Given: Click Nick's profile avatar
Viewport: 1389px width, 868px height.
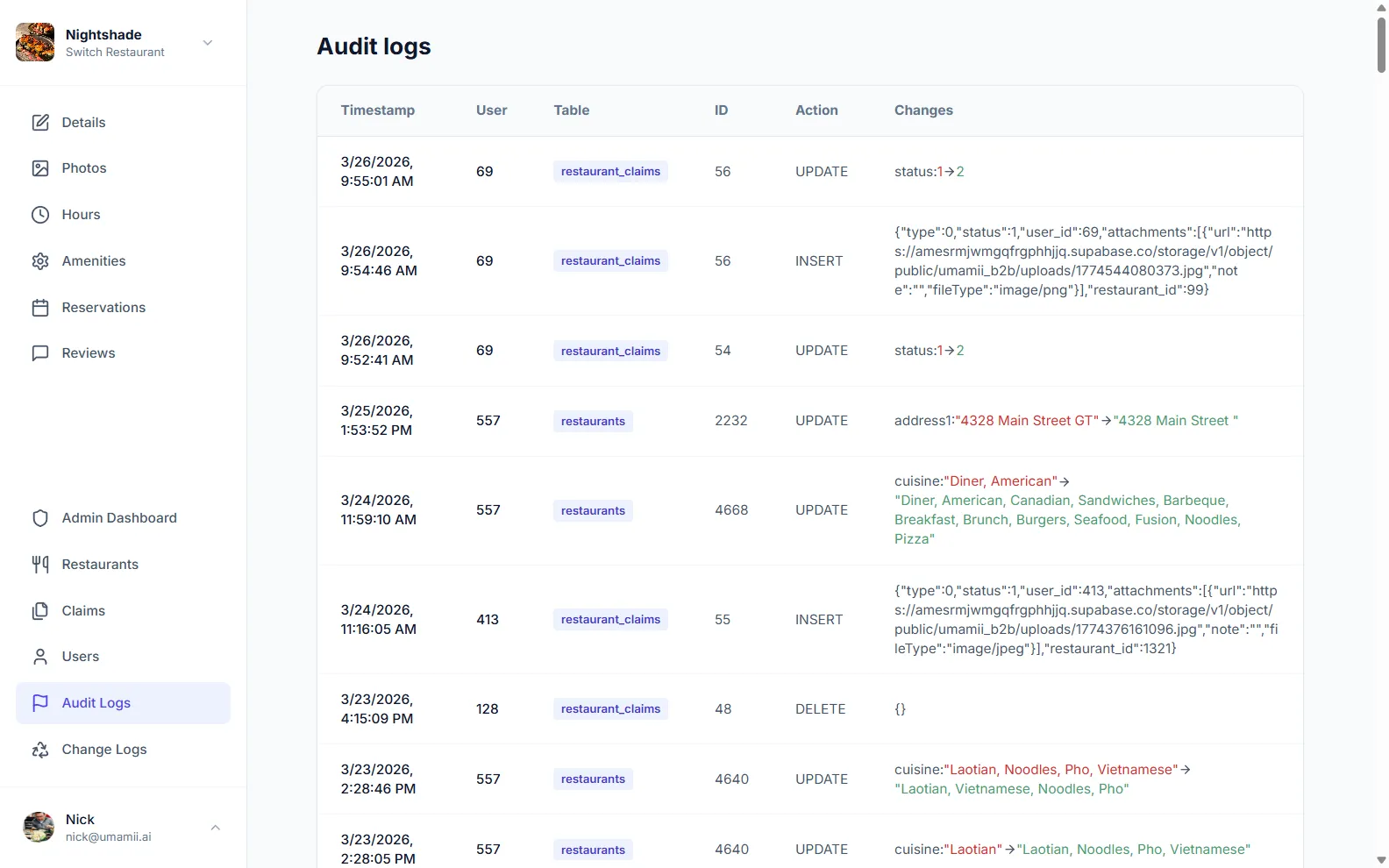Looking at the screenshot, I should [39, 827].
